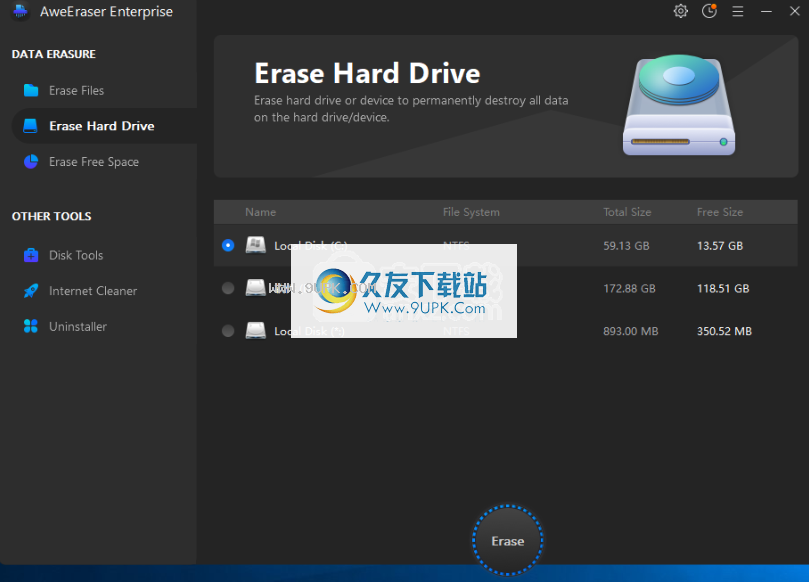Click the large hard drive illustration
Viewport: 809px width, 582px height.
tap(679, 105)
